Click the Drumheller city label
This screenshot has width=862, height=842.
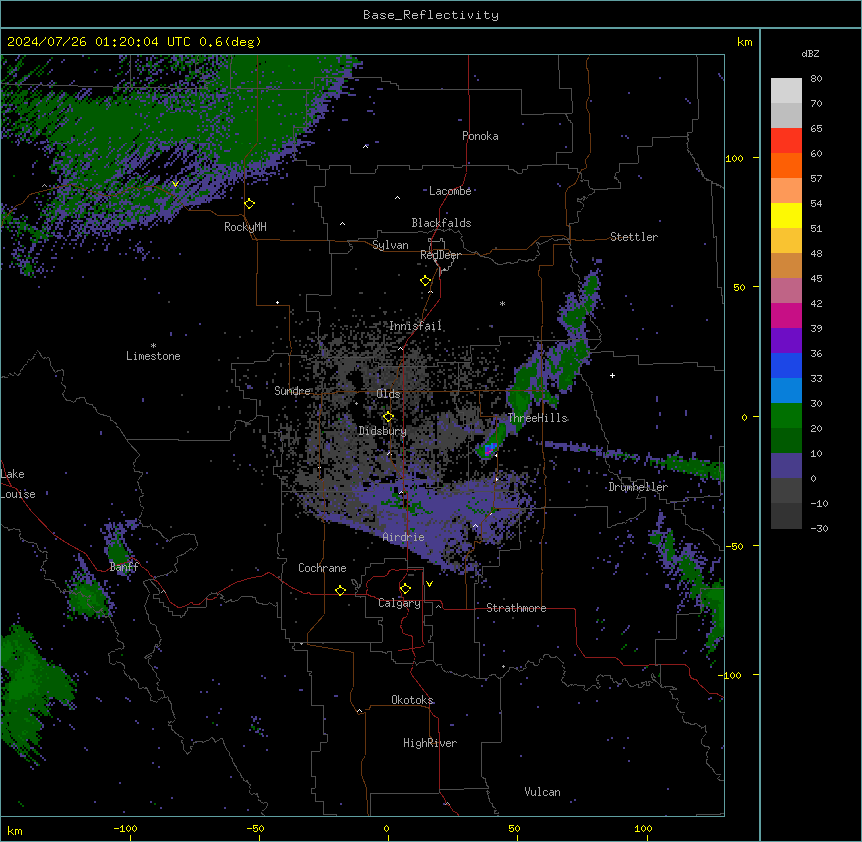point(638,488)
